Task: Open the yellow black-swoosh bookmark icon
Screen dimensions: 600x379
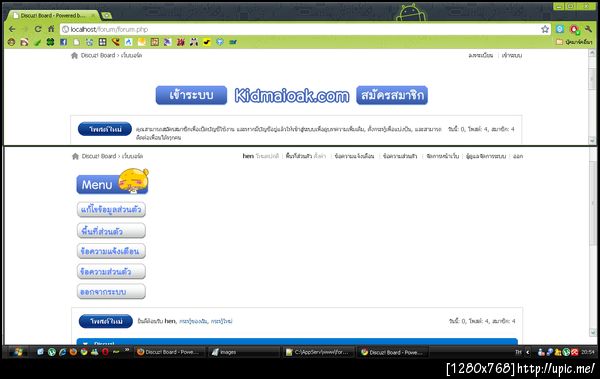Action: click(207, 42)
